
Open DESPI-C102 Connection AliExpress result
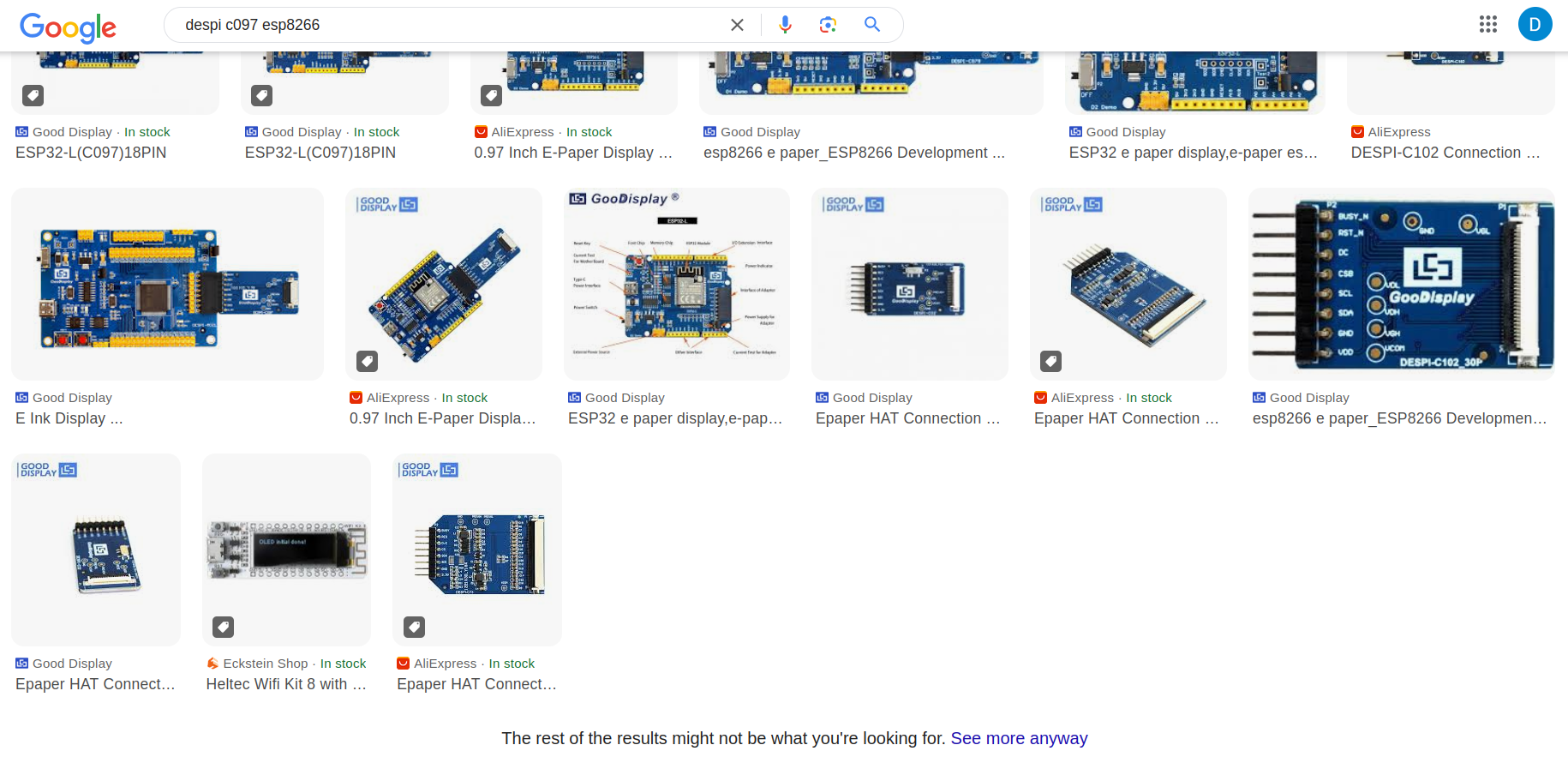tap(1445, 153)
